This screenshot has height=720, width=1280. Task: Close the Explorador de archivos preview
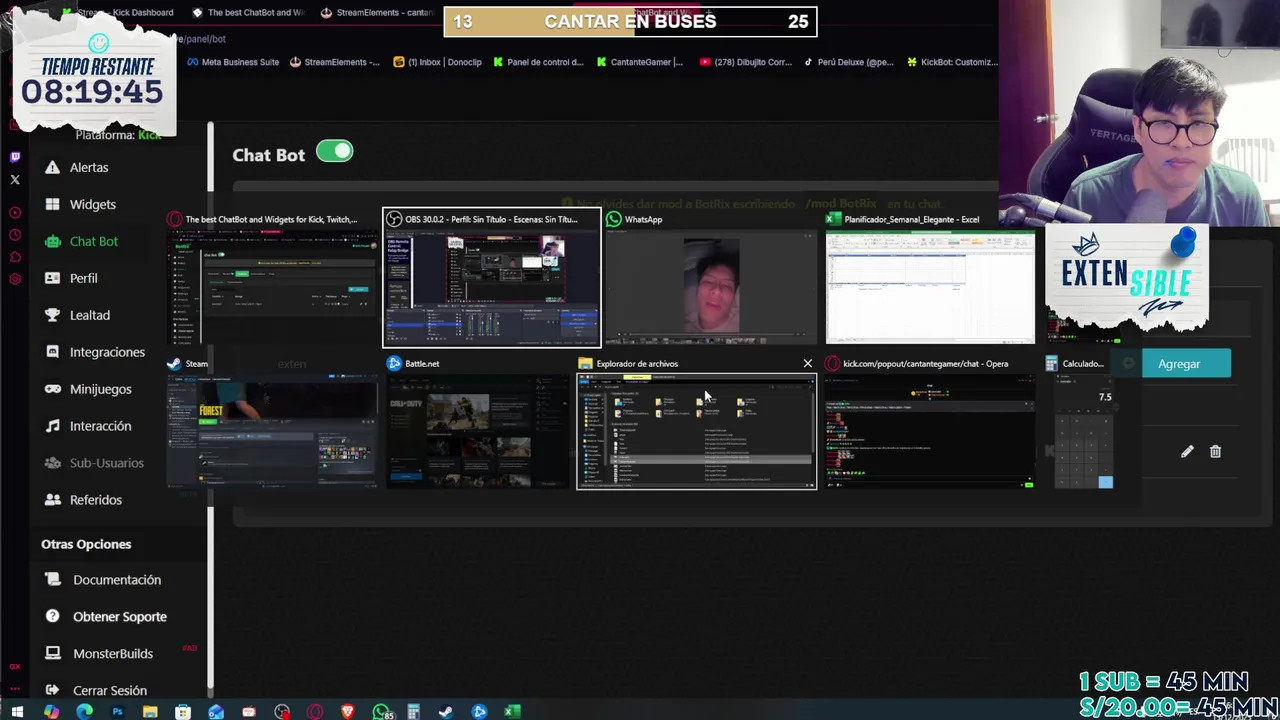click(807, 364)
